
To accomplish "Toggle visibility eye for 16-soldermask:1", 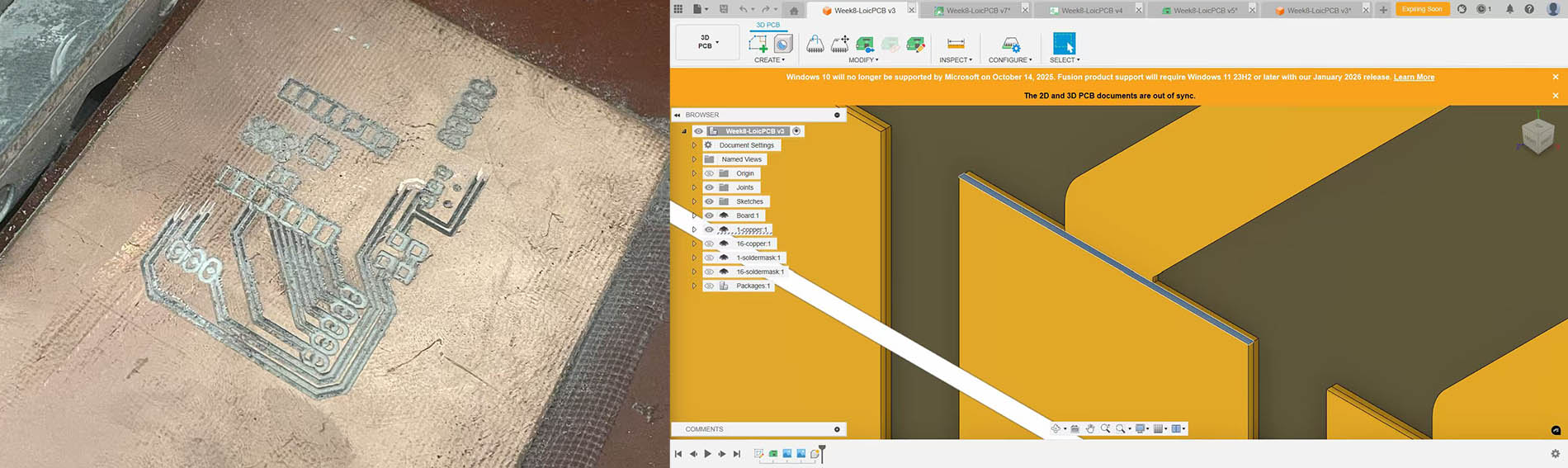I will tap(709, 272).
